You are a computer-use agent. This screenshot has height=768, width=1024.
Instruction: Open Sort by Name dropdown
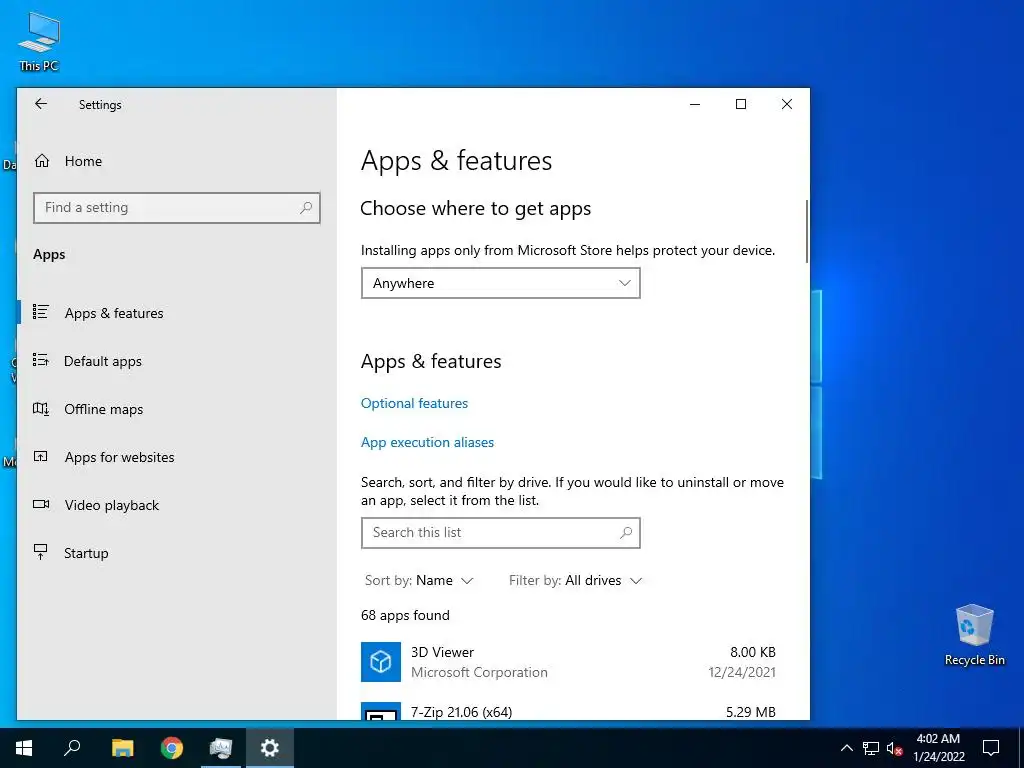tap(419, 581)
